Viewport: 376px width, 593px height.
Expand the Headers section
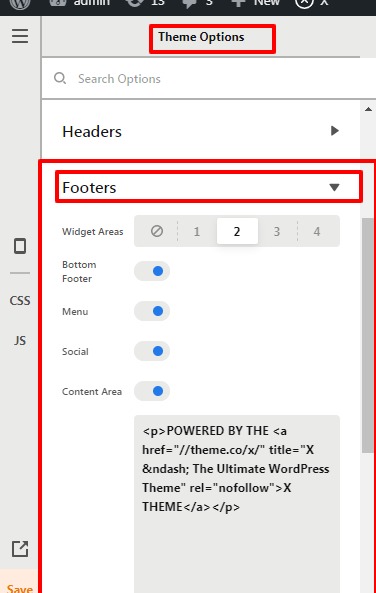pos(200,131)
